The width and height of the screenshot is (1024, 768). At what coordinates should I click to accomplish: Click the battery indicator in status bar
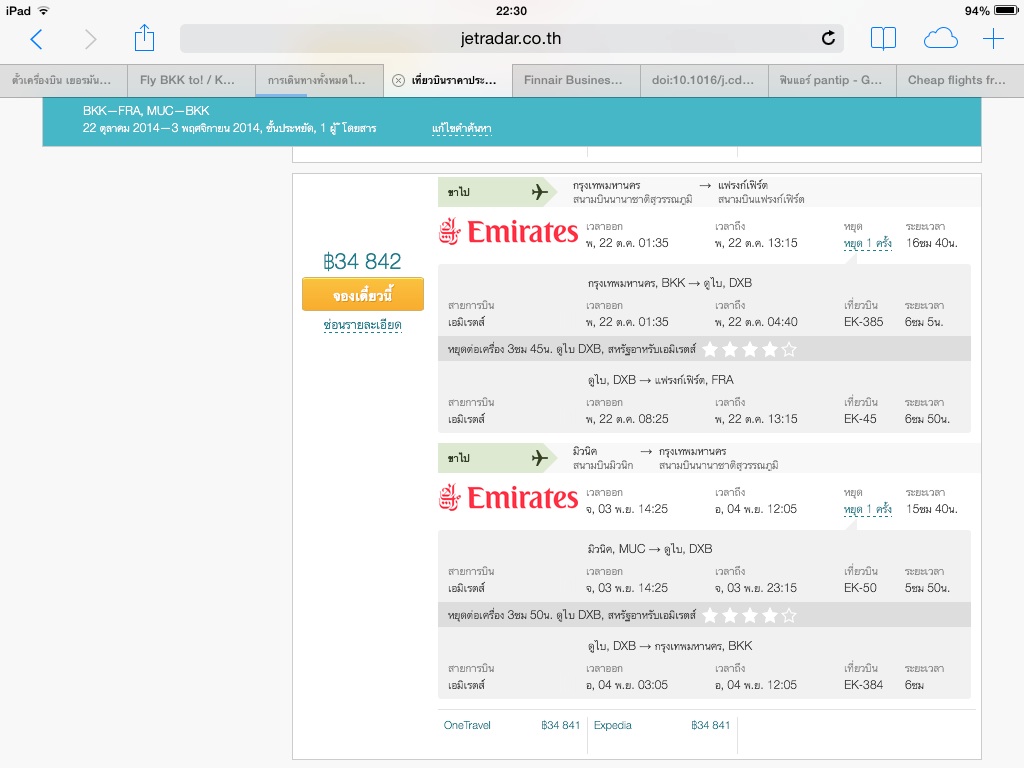[x=1006, y=10]
